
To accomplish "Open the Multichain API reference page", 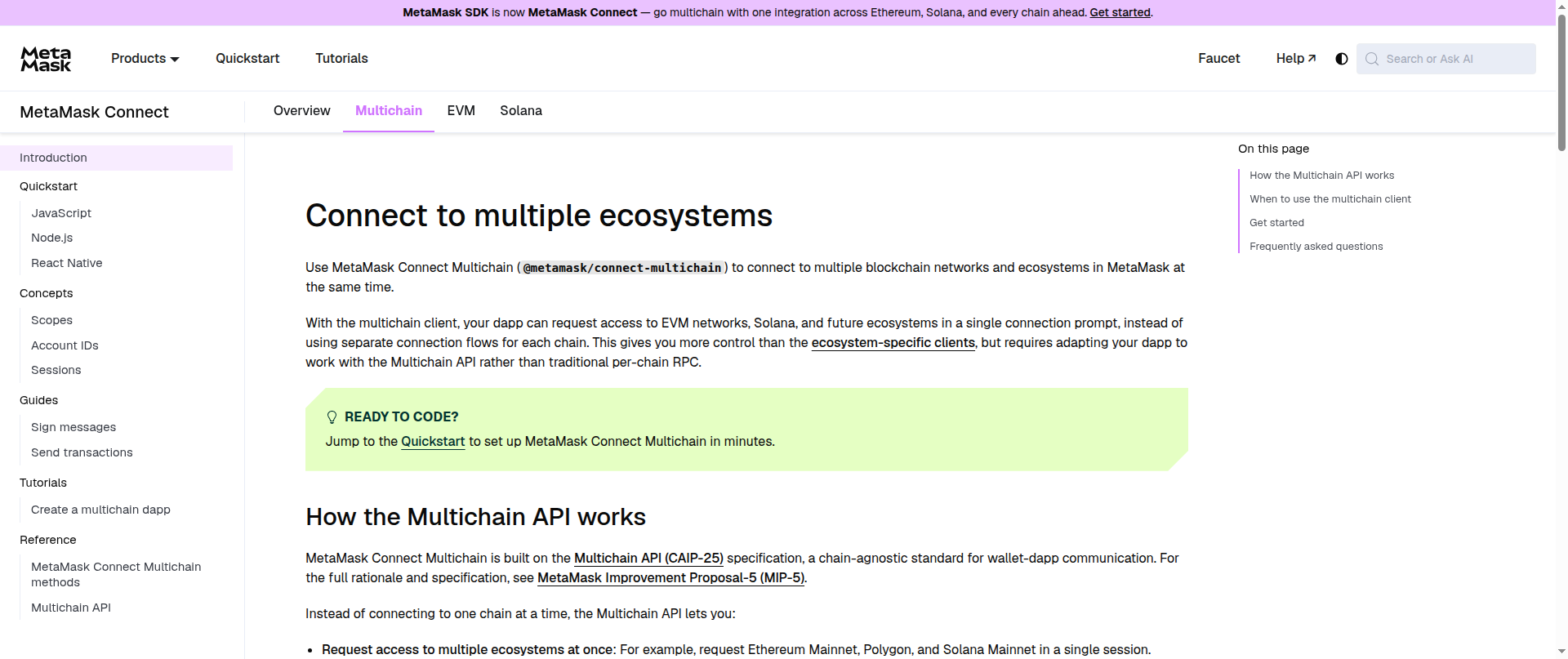I will 71,608.
